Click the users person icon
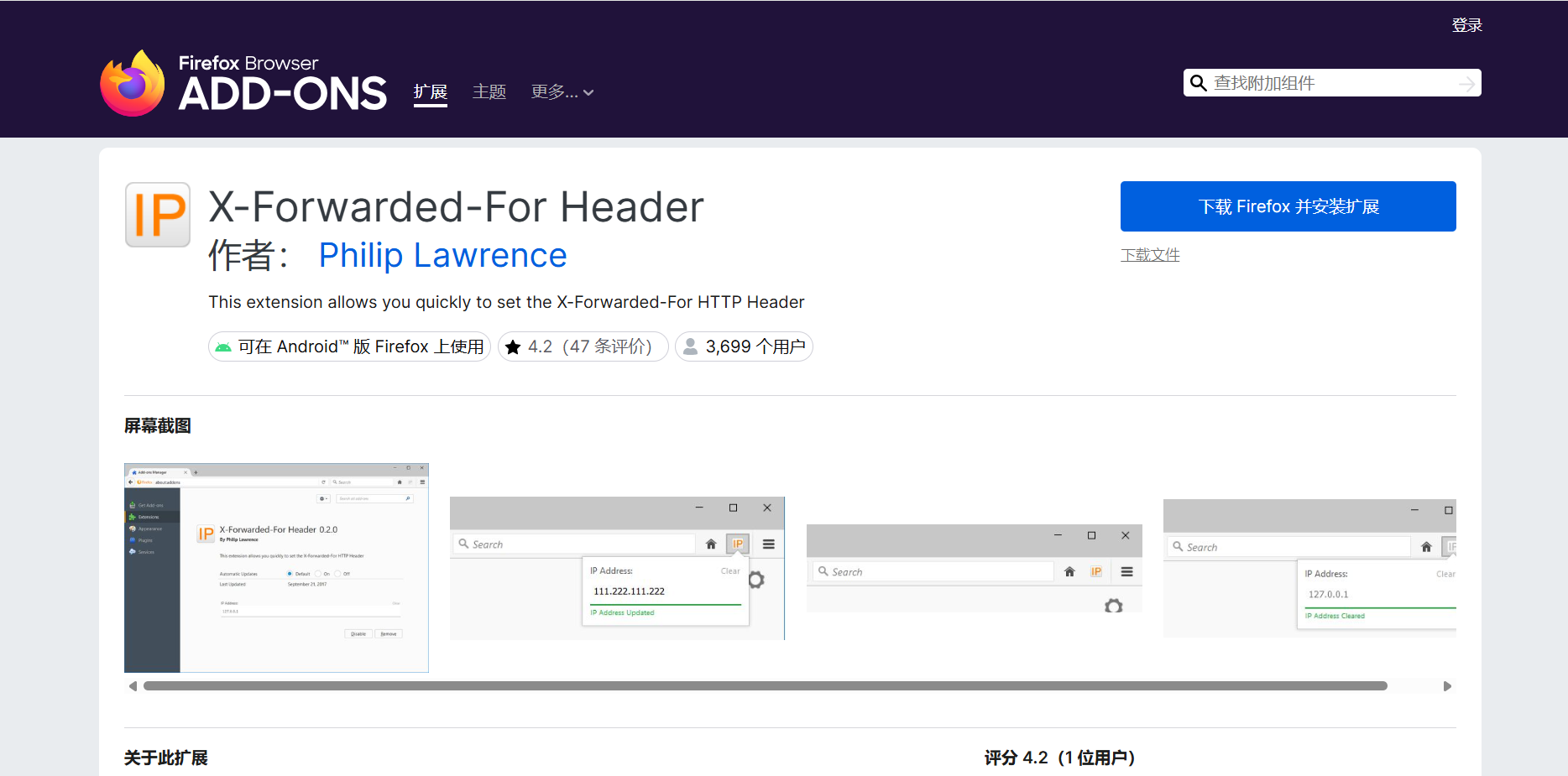The width and height of the screenshot is (1568, 776). tap(690, 346)
